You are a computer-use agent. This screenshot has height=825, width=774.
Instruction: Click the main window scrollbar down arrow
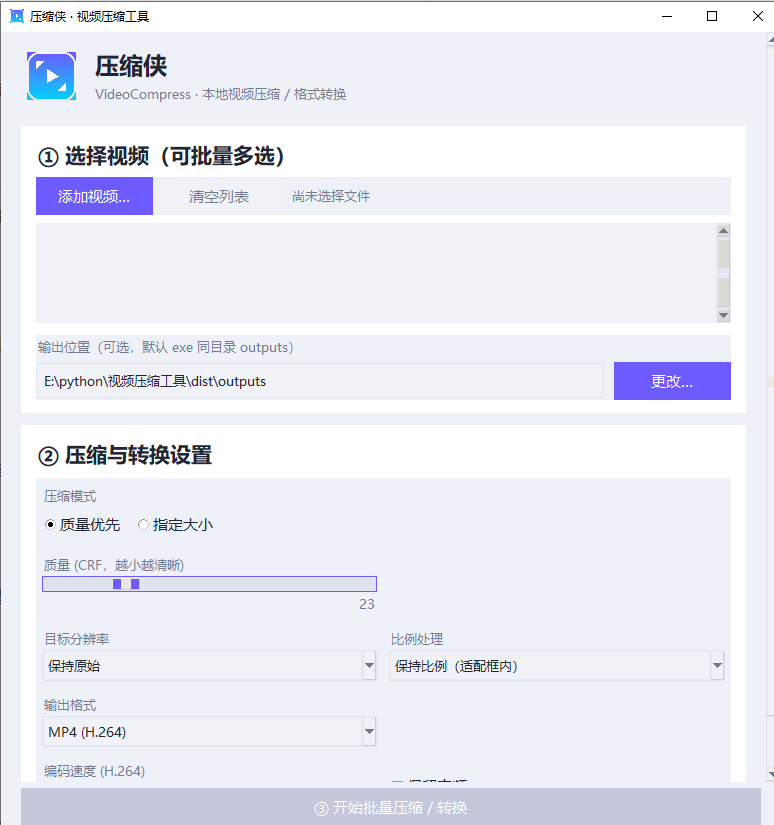770,774
